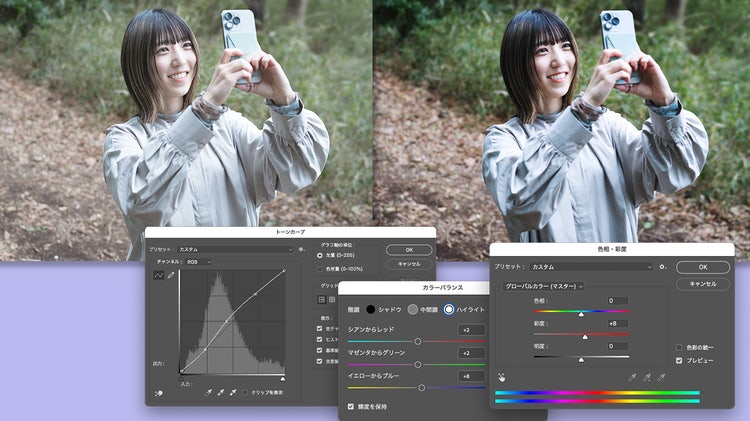
Task: Click the black point input slider under the curve
Action: 181,379
